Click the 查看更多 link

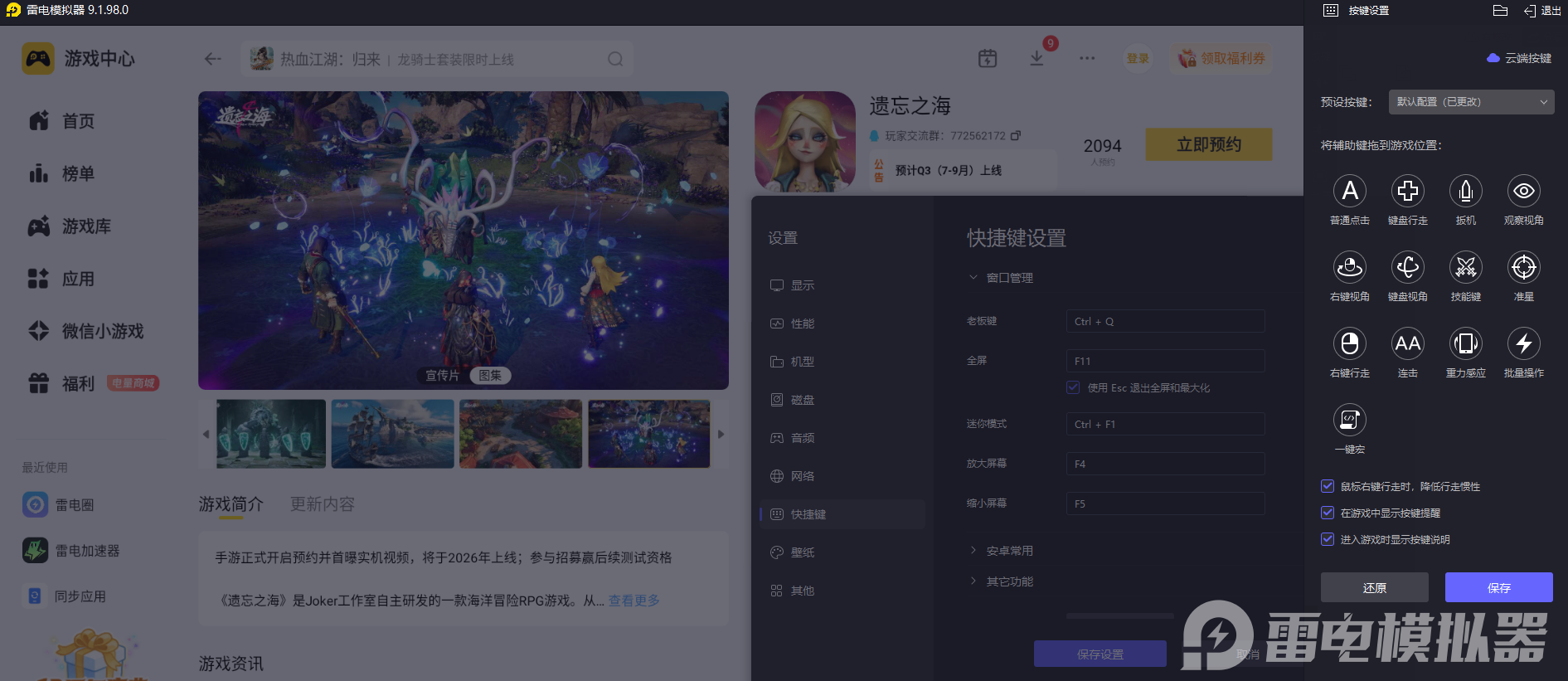pos(634,601)
